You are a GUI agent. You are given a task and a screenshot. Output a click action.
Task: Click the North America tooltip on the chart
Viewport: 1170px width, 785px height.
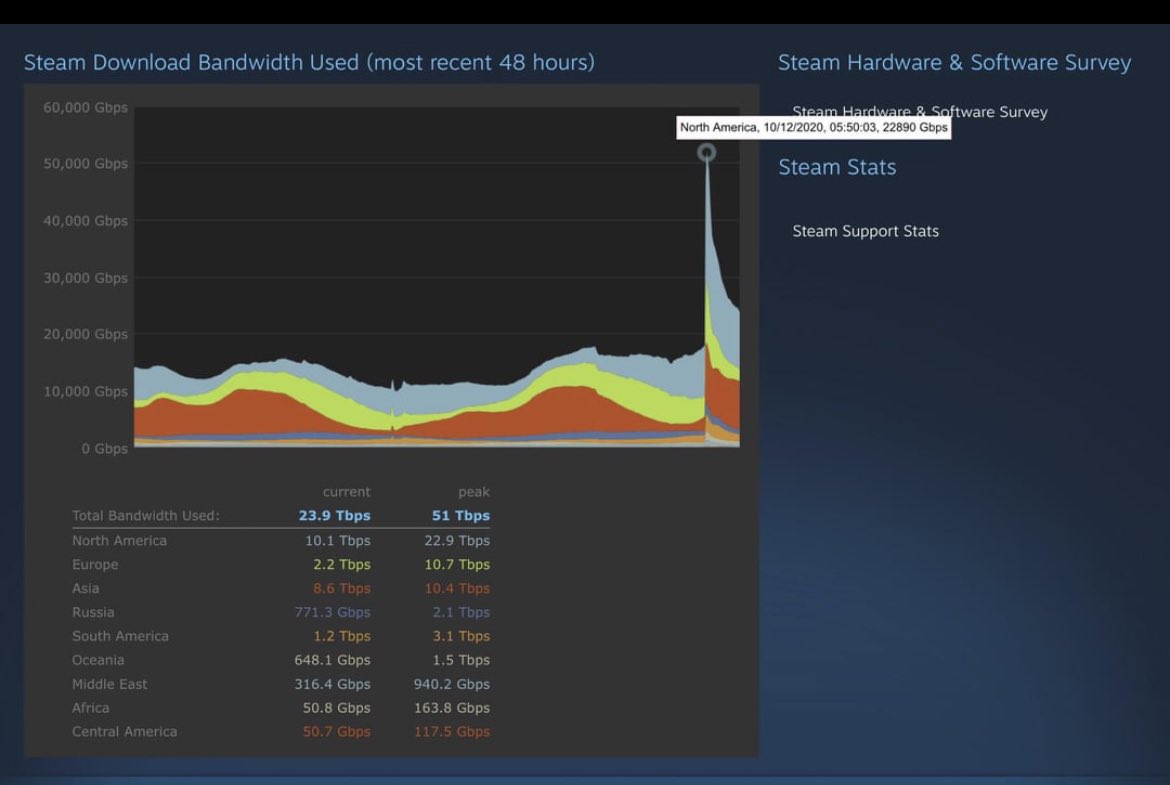pyautogui.click(x=813, y=128)
